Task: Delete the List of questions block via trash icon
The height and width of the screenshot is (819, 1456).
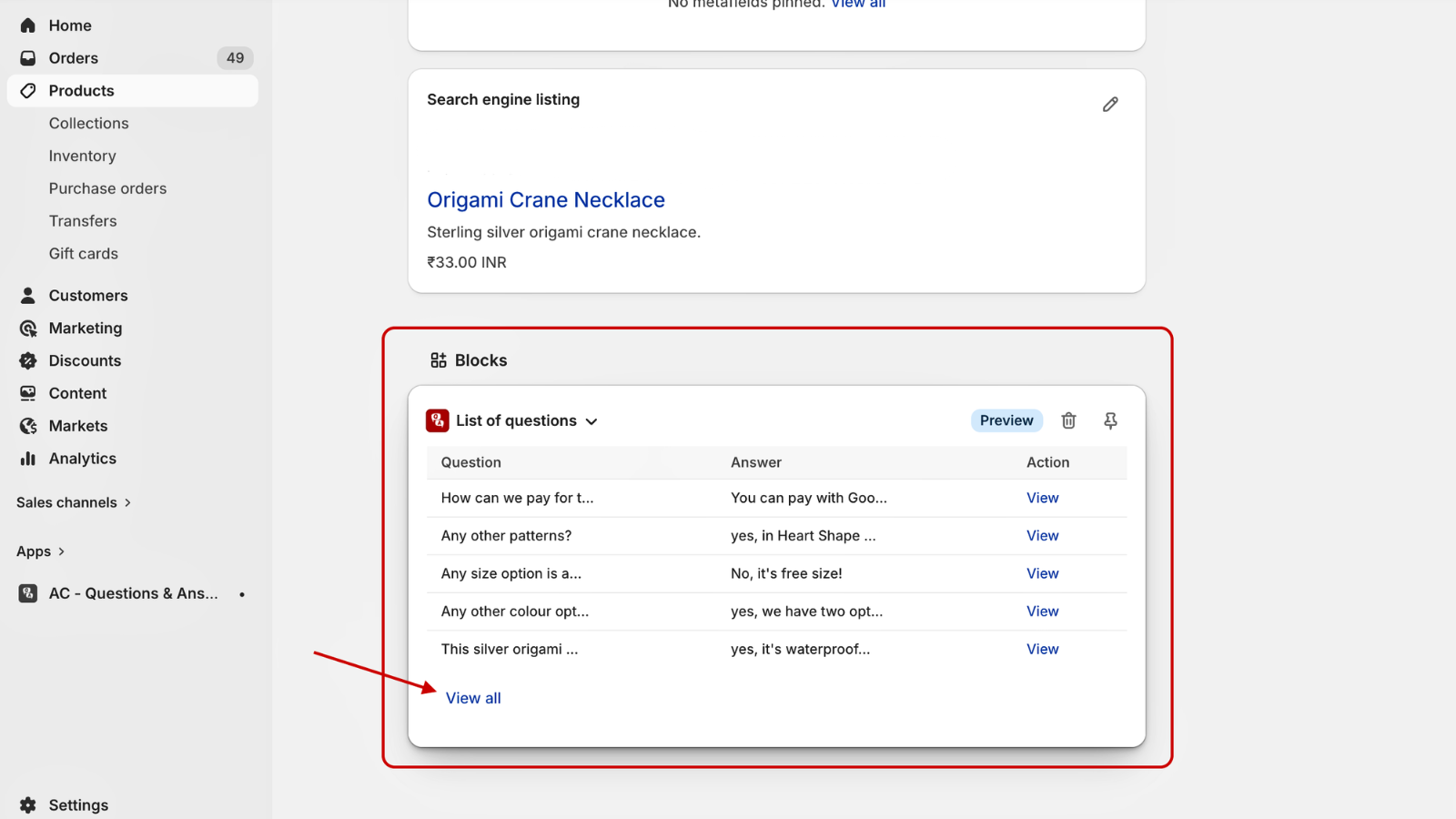Action: click(1068, 420)
